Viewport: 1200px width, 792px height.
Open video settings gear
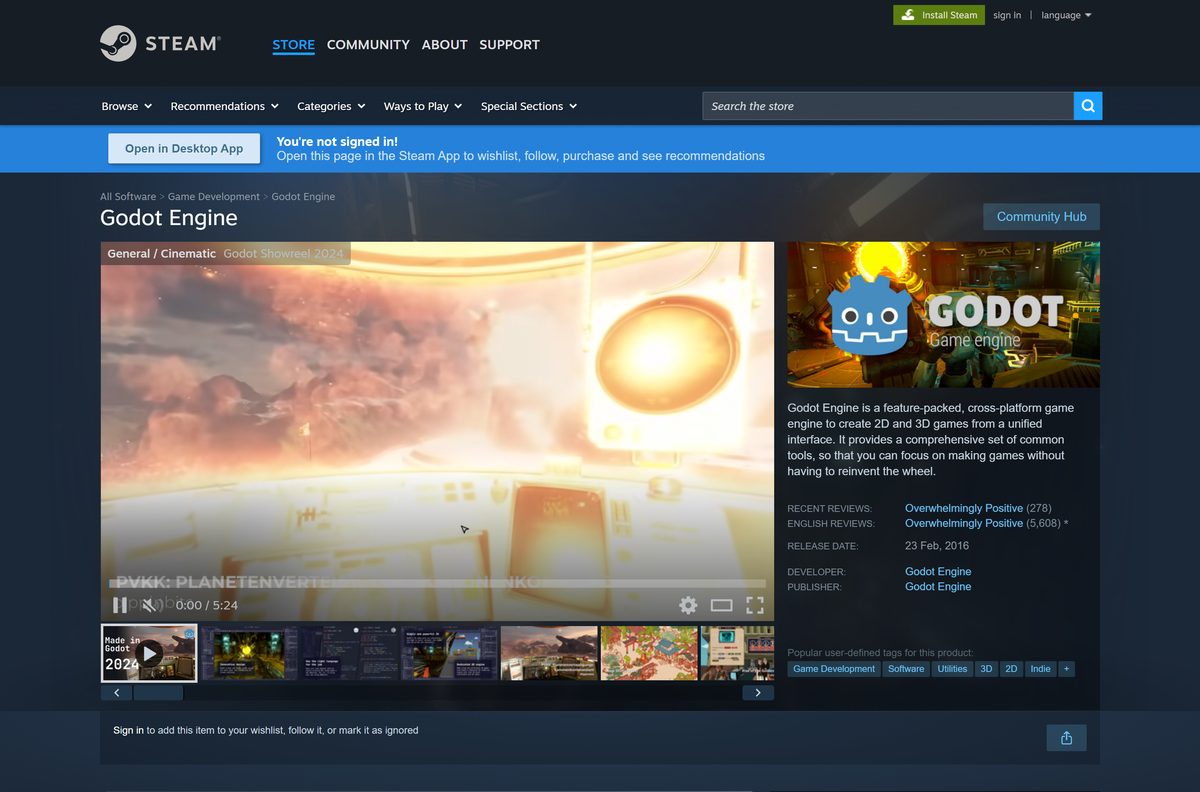pyautogui.click(x=688, y=605)
